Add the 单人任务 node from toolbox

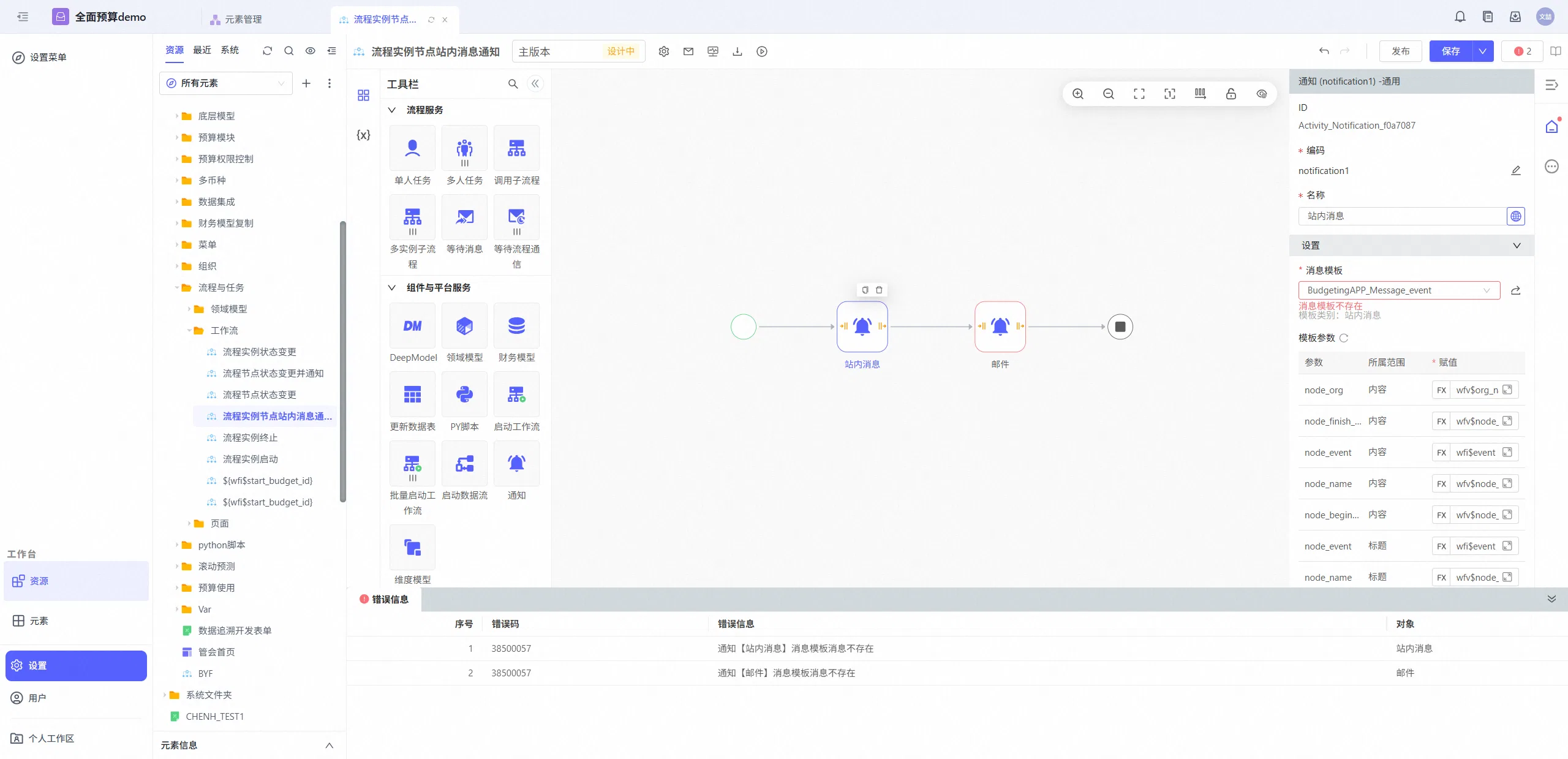pyautogui.click(x=412, y=148)
